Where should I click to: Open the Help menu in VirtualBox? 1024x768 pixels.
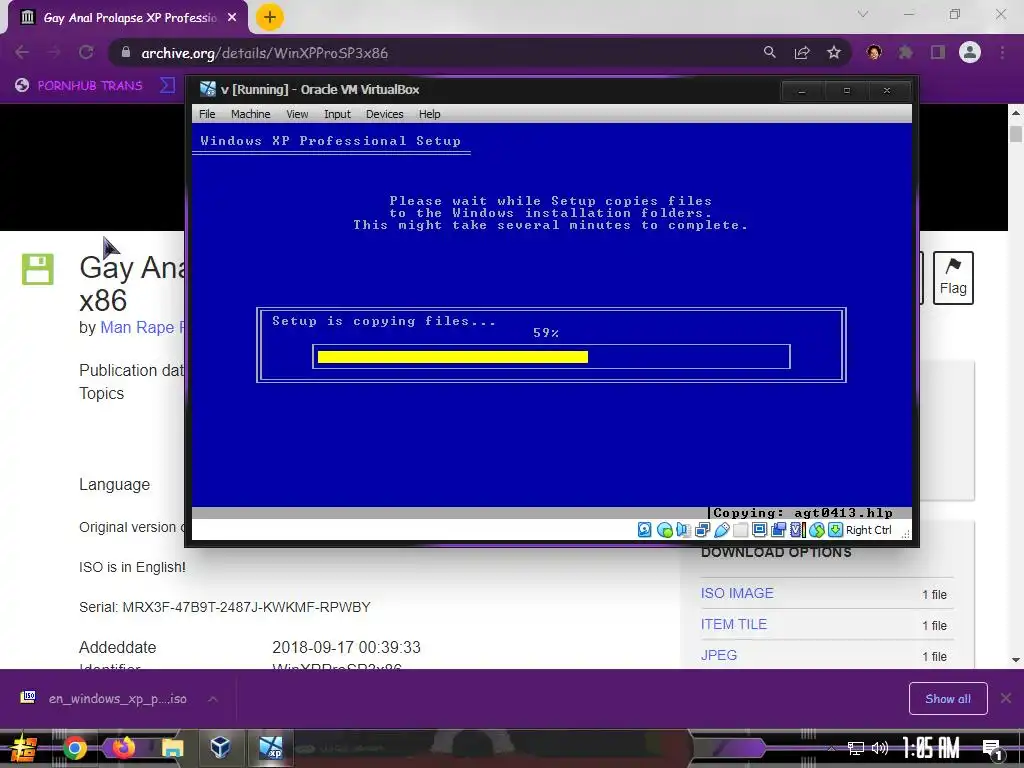click(429, 114)
